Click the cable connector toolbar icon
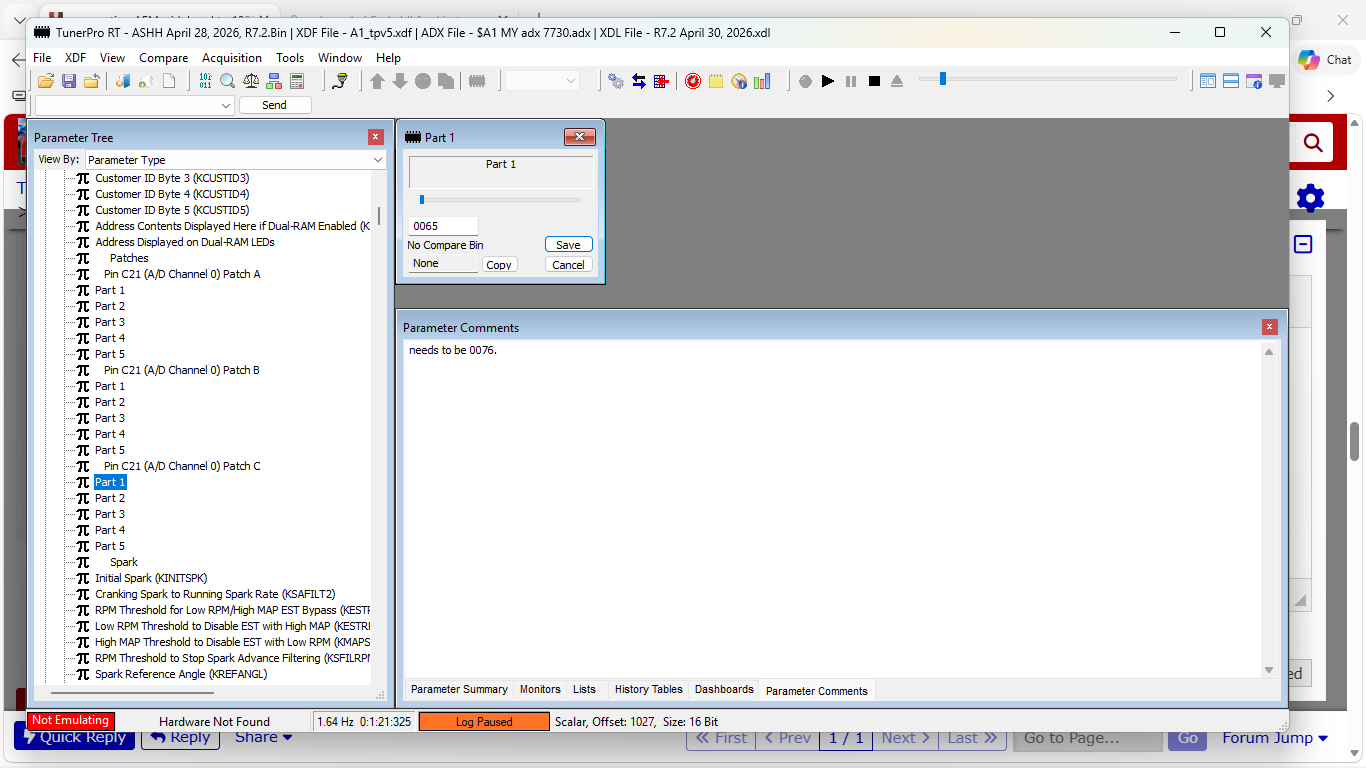1366x768 pixels. 340,81
